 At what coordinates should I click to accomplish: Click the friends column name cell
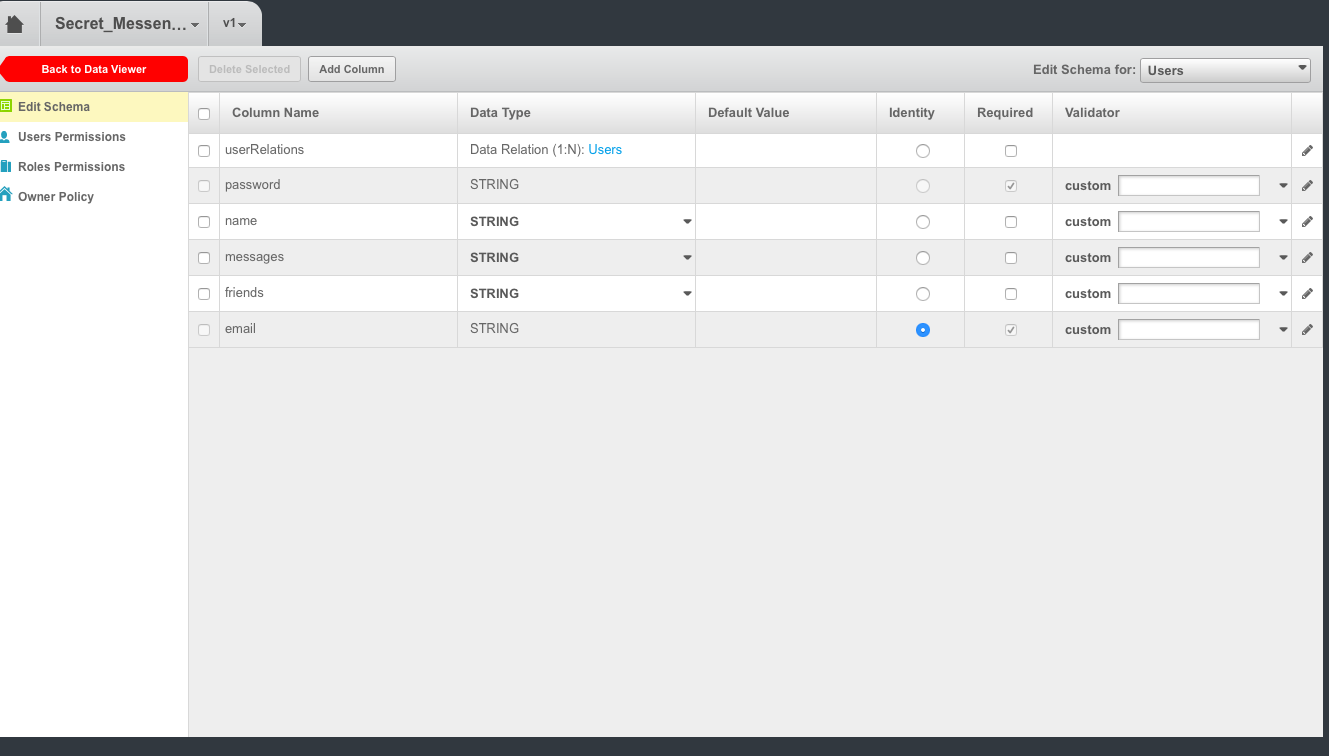[339, 293]
